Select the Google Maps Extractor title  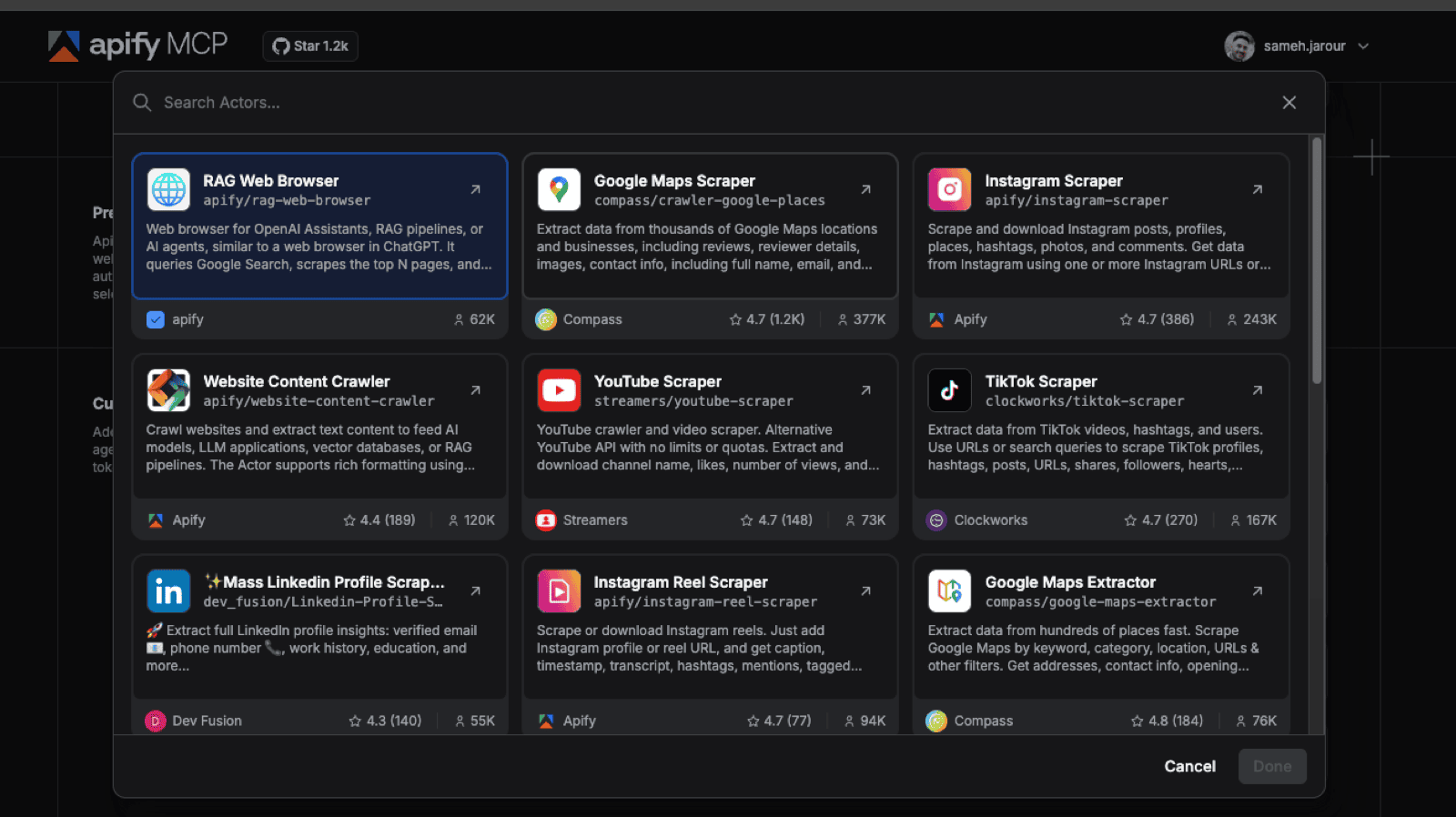[1070, 582]
